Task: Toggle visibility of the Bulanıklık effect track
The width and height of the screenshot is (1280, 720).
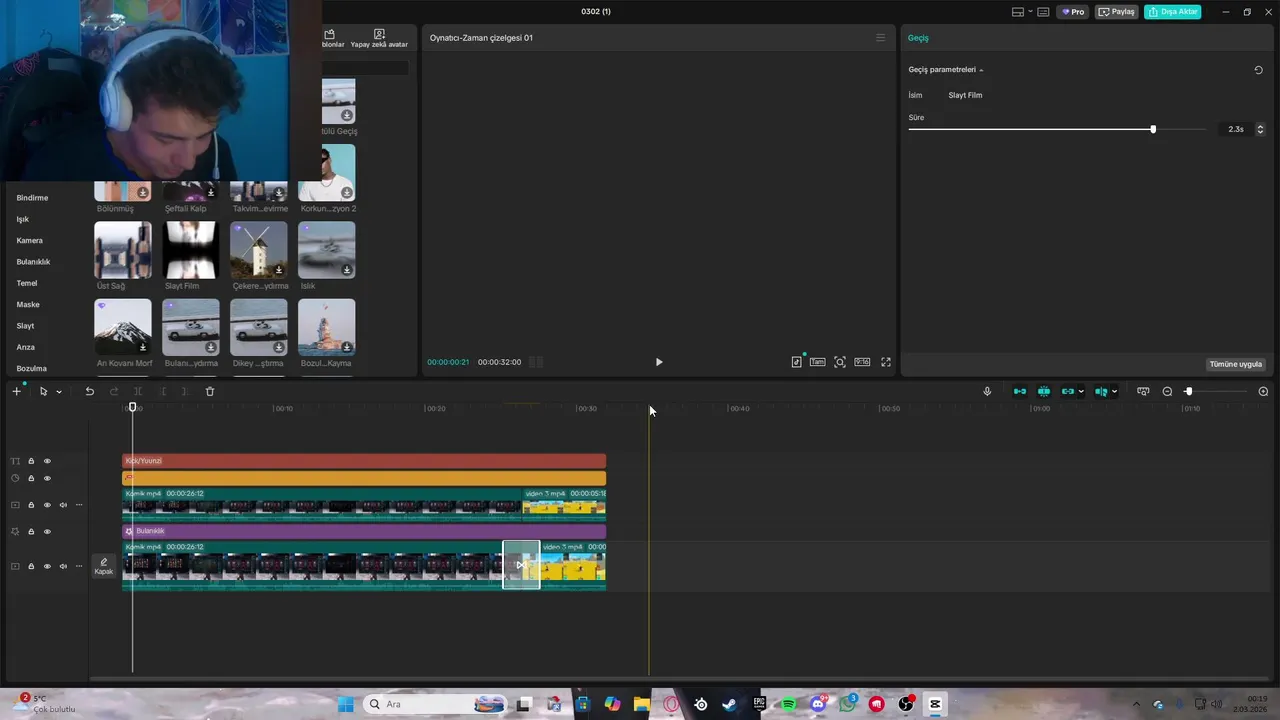Action: click(47, 531)
